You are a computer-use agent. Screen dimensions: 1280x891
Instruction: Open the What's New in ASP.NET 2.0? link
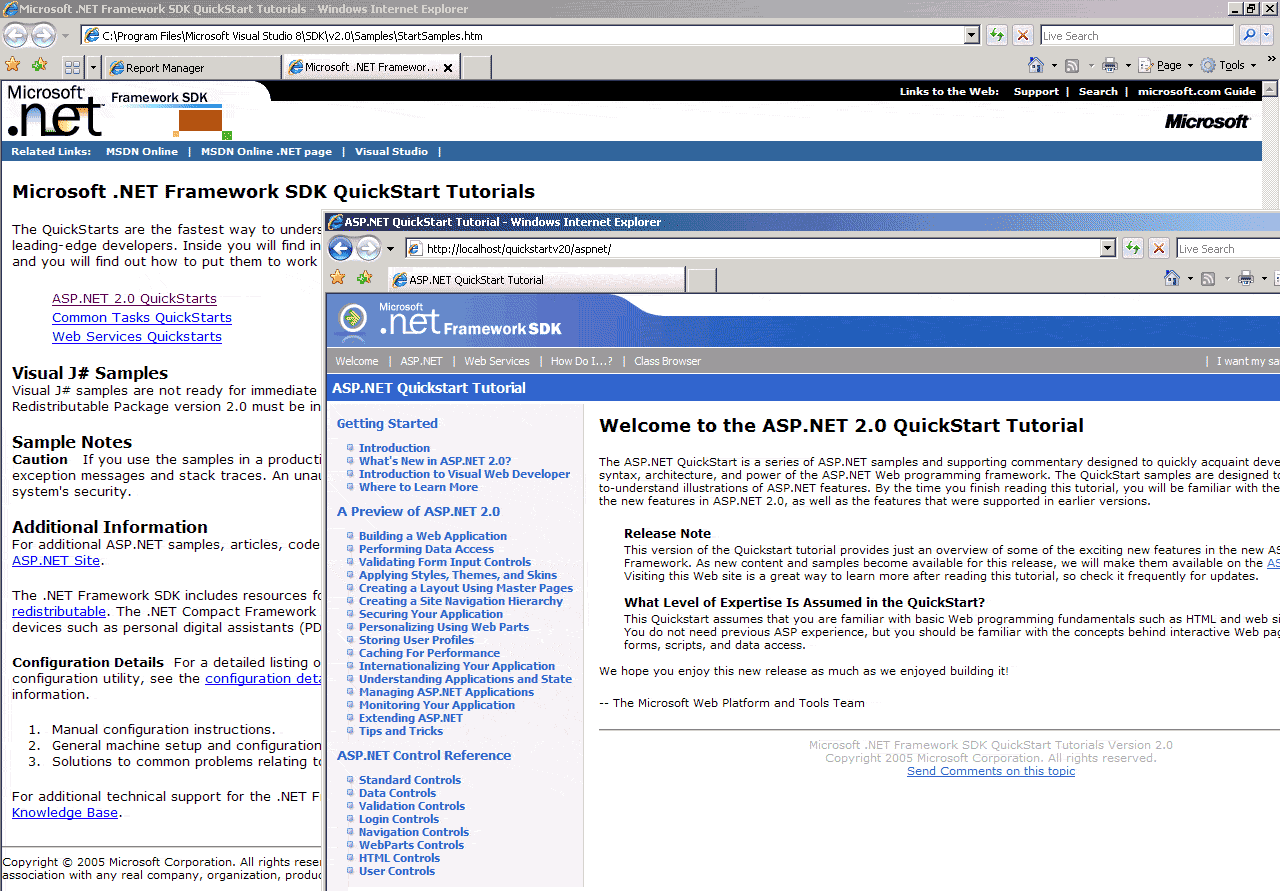coord(435,461)
